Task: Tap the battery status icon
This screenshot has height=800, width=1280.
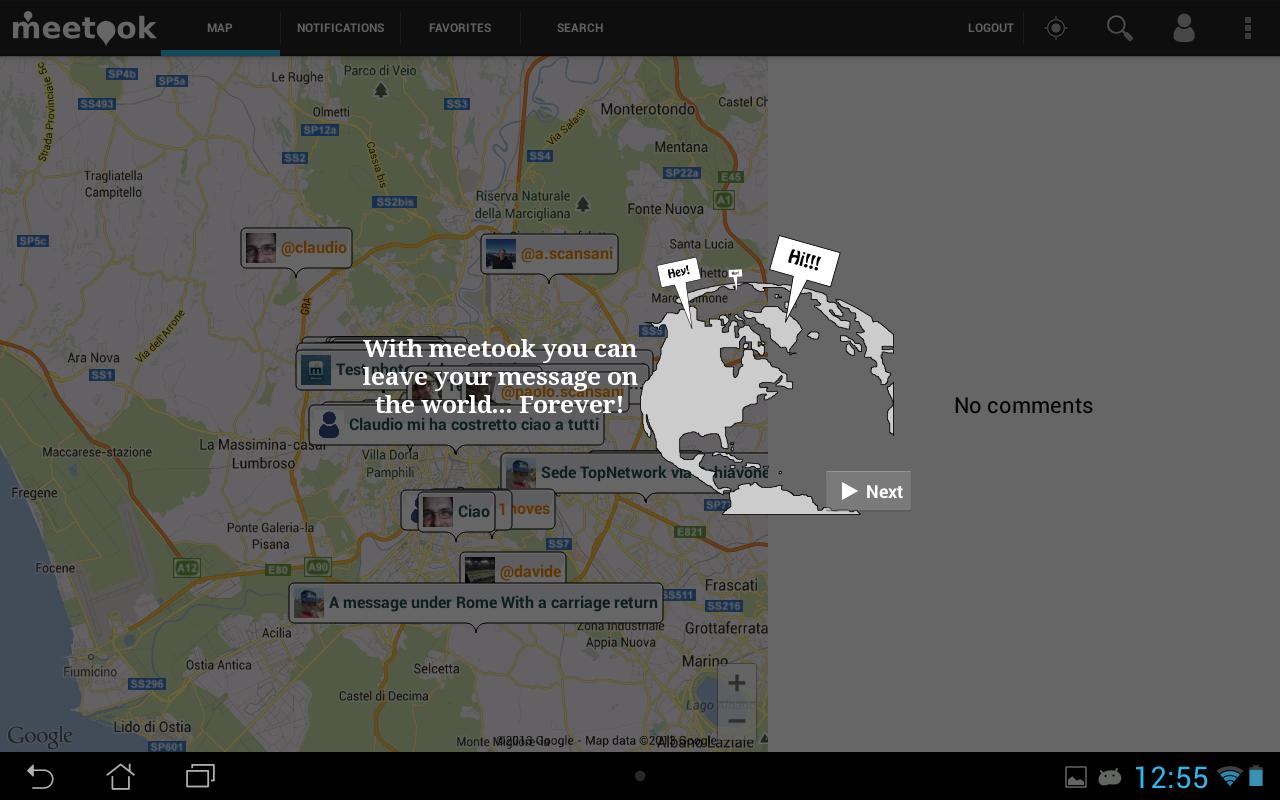Action: point(1256,776)
